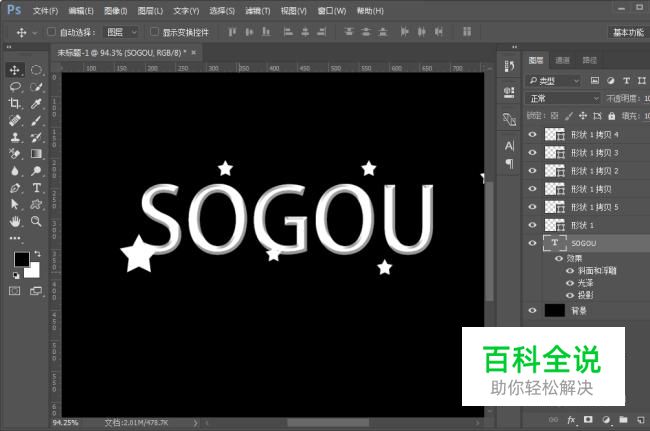The image size is (650, 431).
Task: Open the 图层(L) menu
Action: pos(150,11)
